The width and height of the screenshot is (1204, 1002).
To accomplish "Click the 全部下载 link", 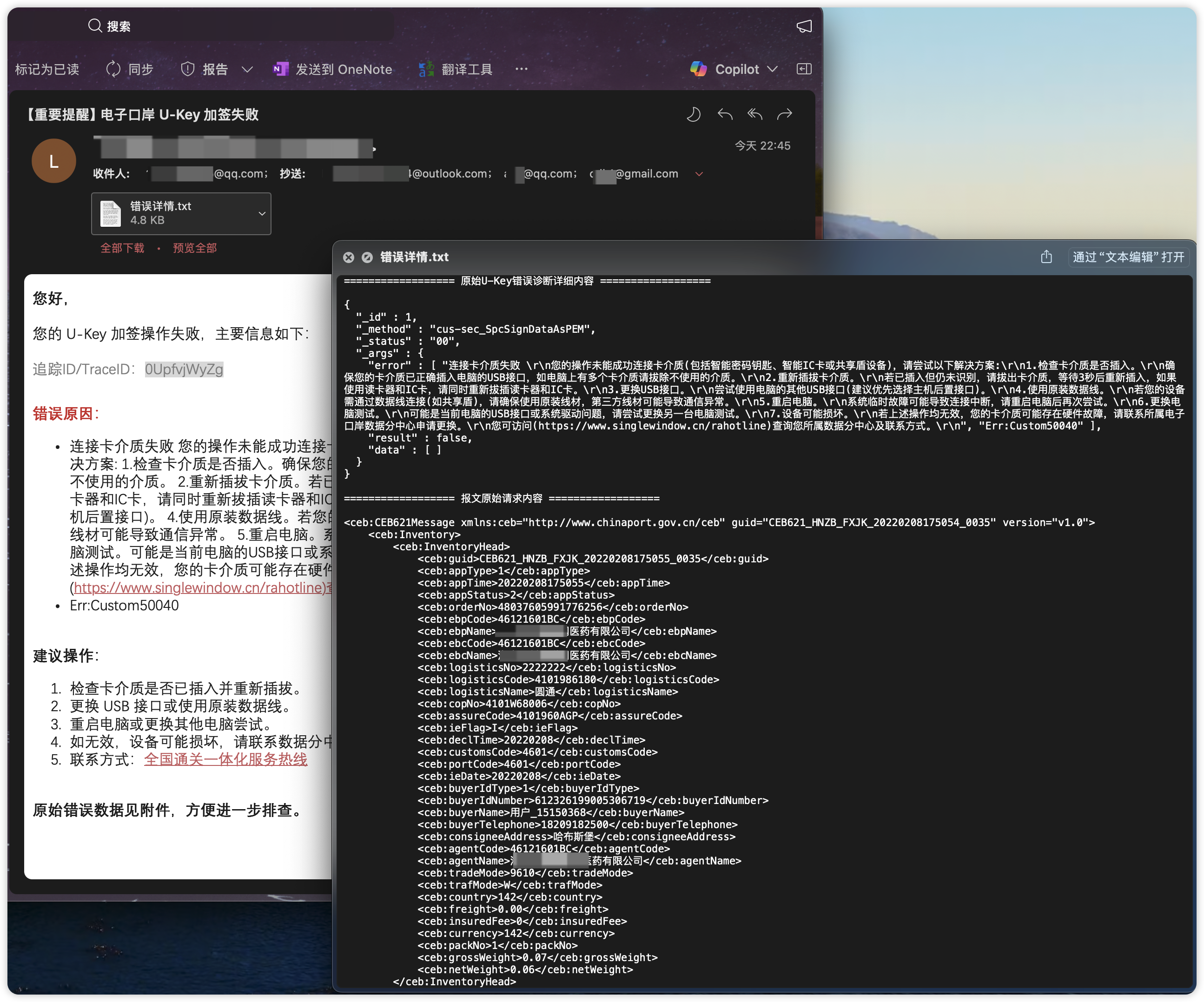I will coord(122,248).
